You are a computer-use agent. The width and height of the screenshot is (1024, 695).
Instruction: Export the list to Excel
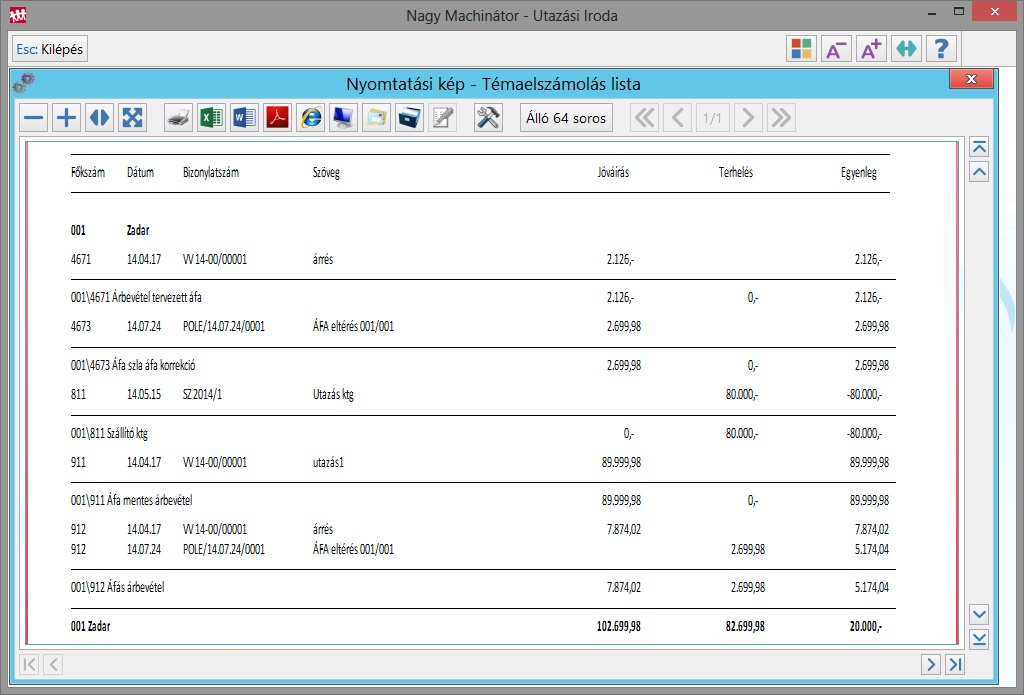click(x=211, y=118)
